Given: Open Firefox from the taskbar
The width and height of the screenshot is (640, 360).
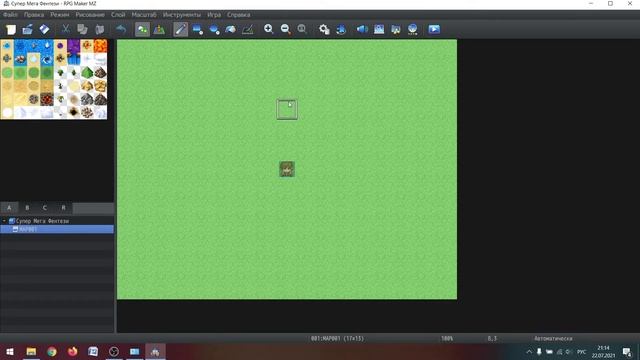Looking at the screenshot, I should [x=73, y=351].
